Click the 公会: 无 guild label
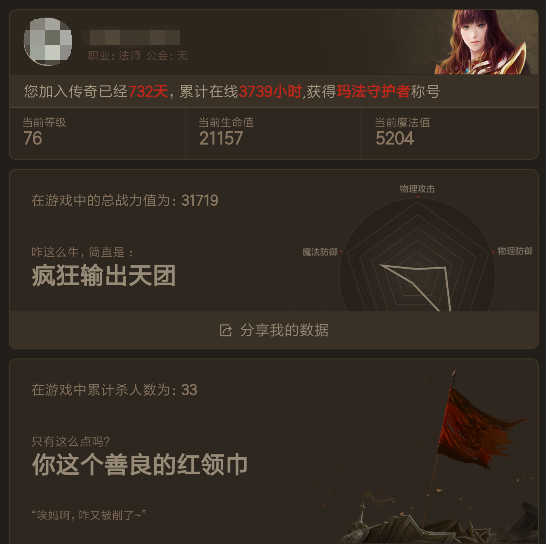This screenshot has height=544, width=546. (x=167, y=56)
